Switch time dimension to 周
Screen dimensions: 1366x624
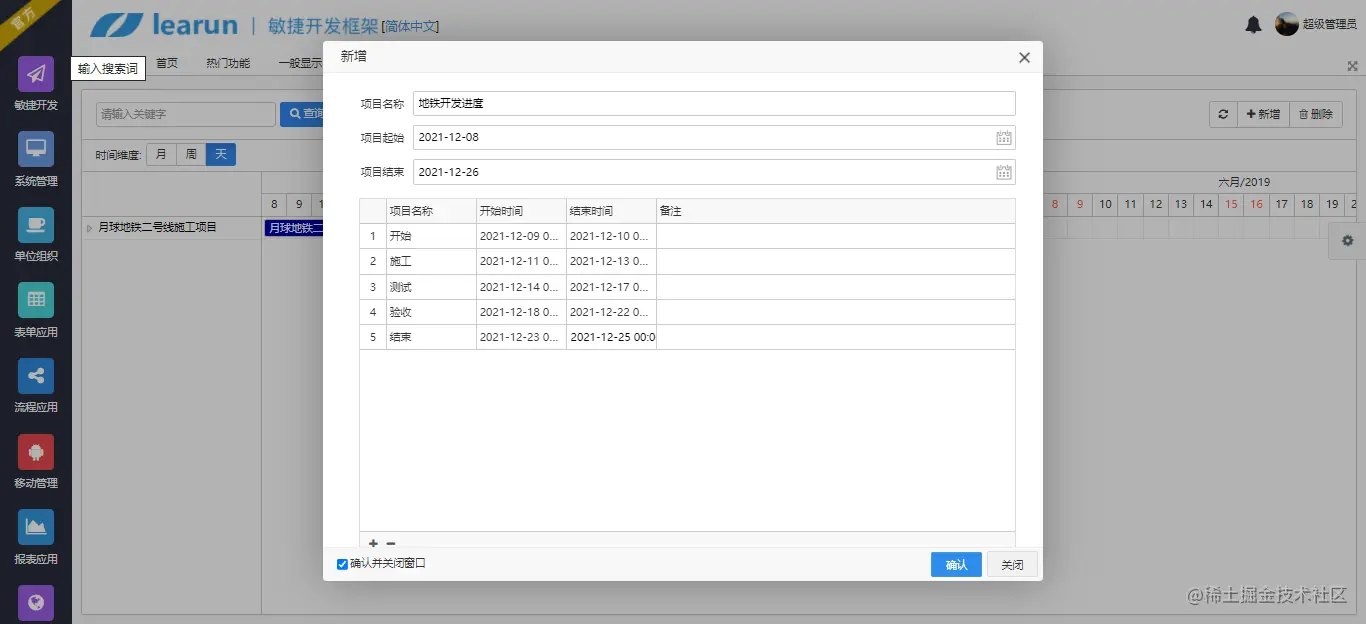(191, 154)
